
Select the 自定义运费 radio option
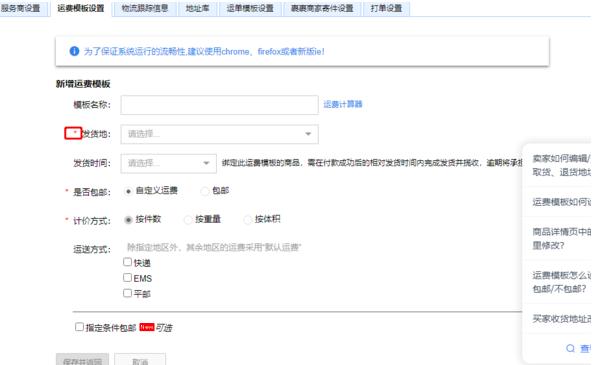(128, 191)
